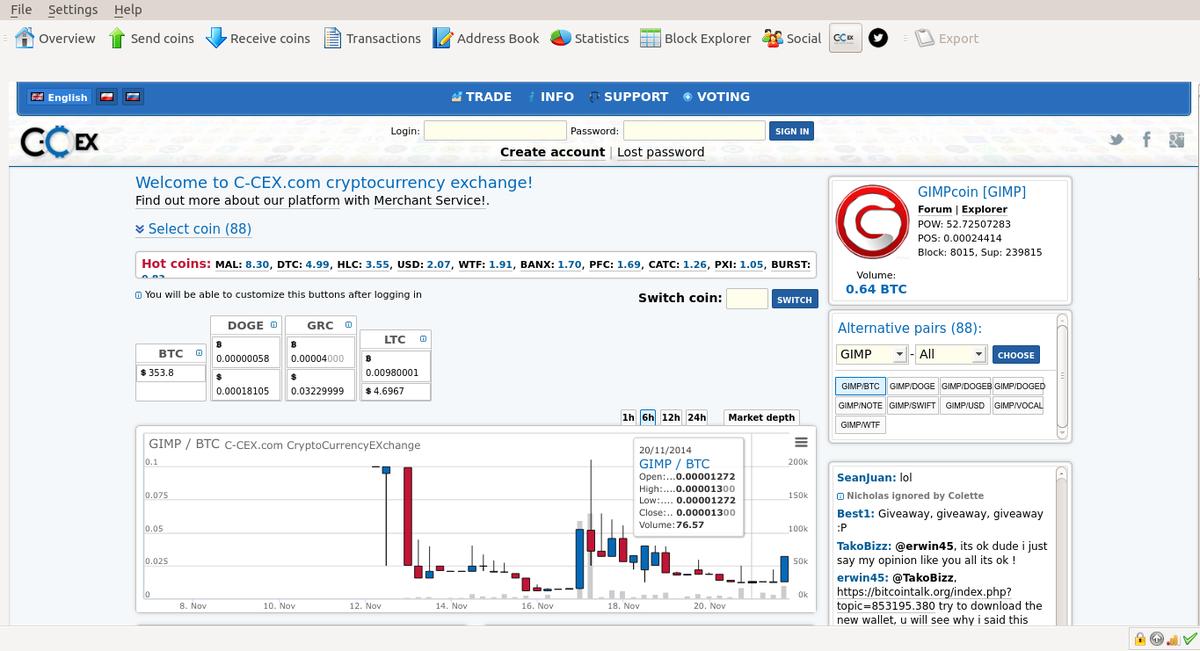Open the Merchant Service link
The image size is (1200, 651).
pos(430,200)
